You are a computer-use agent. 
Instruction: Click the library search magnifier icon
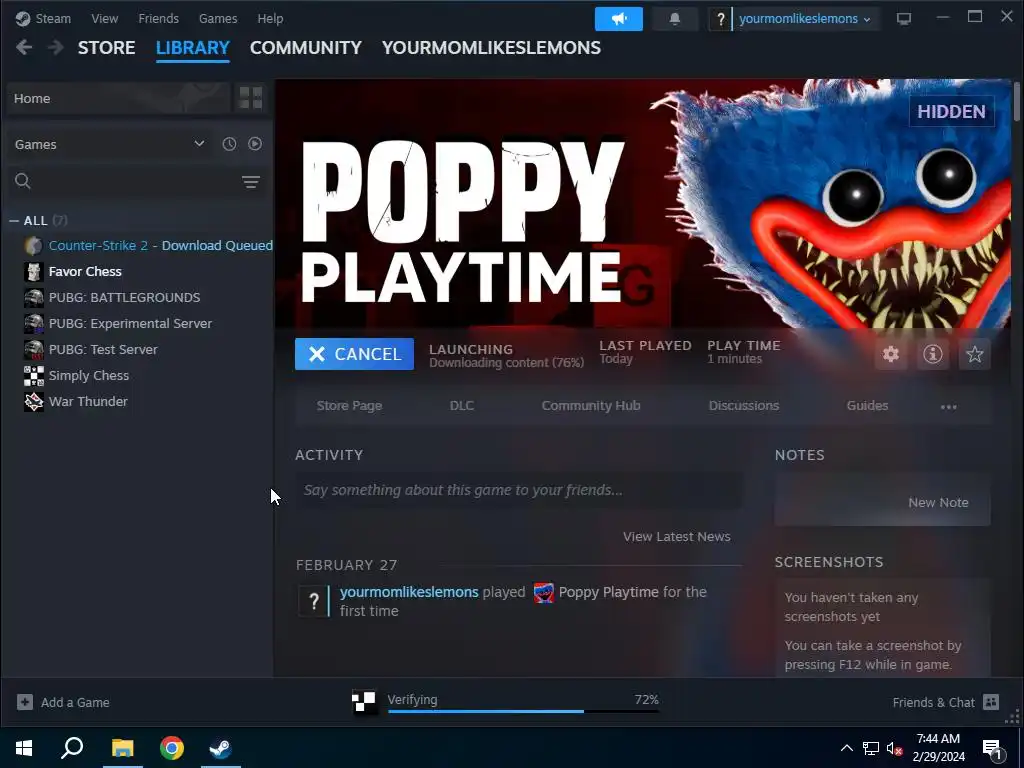[23, 181]
